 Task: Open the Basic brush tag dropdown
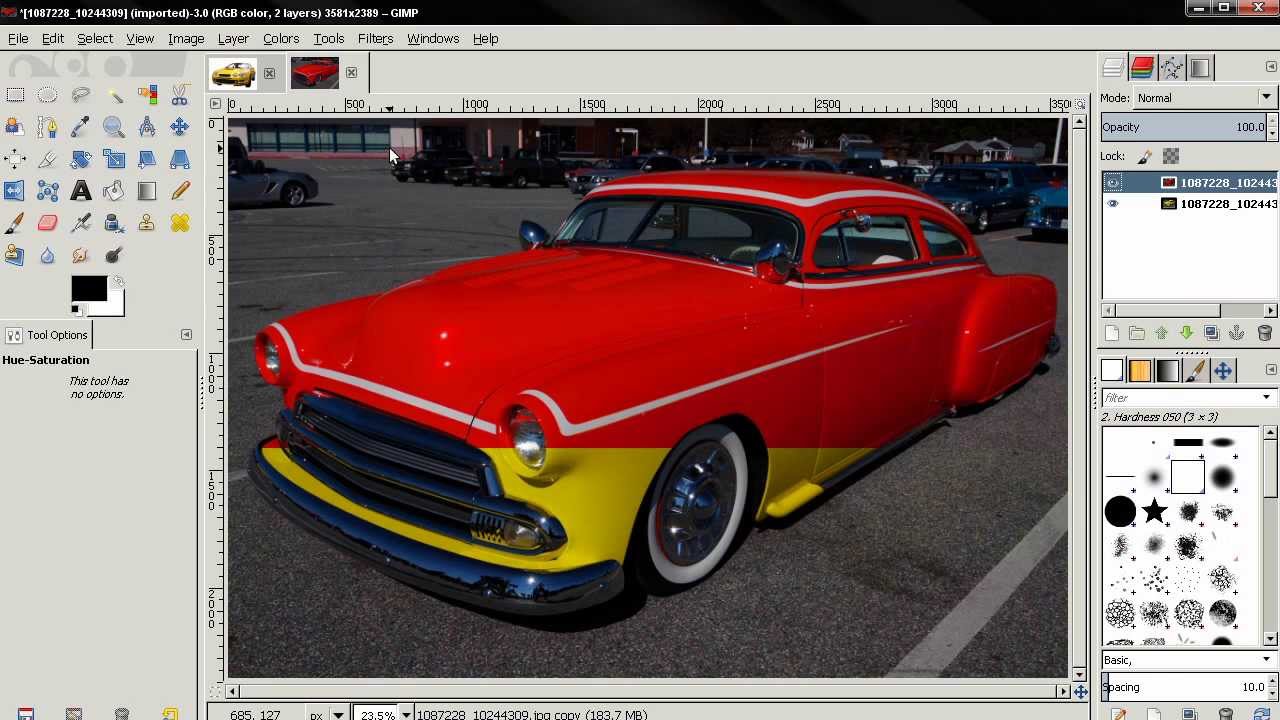[1187, 660]
